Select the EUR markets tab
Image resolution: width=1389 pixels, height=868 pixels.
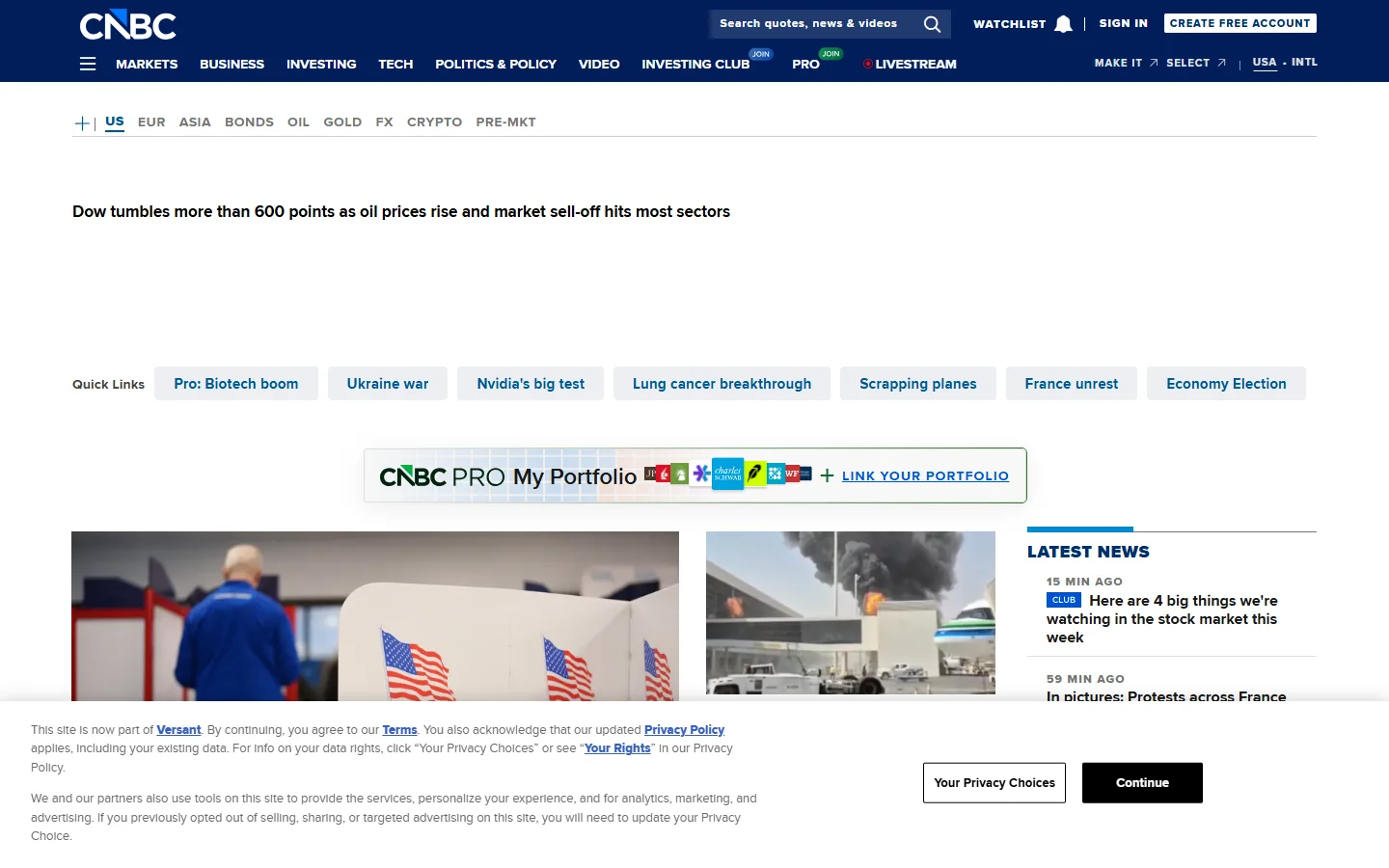[x=151, y=122]
